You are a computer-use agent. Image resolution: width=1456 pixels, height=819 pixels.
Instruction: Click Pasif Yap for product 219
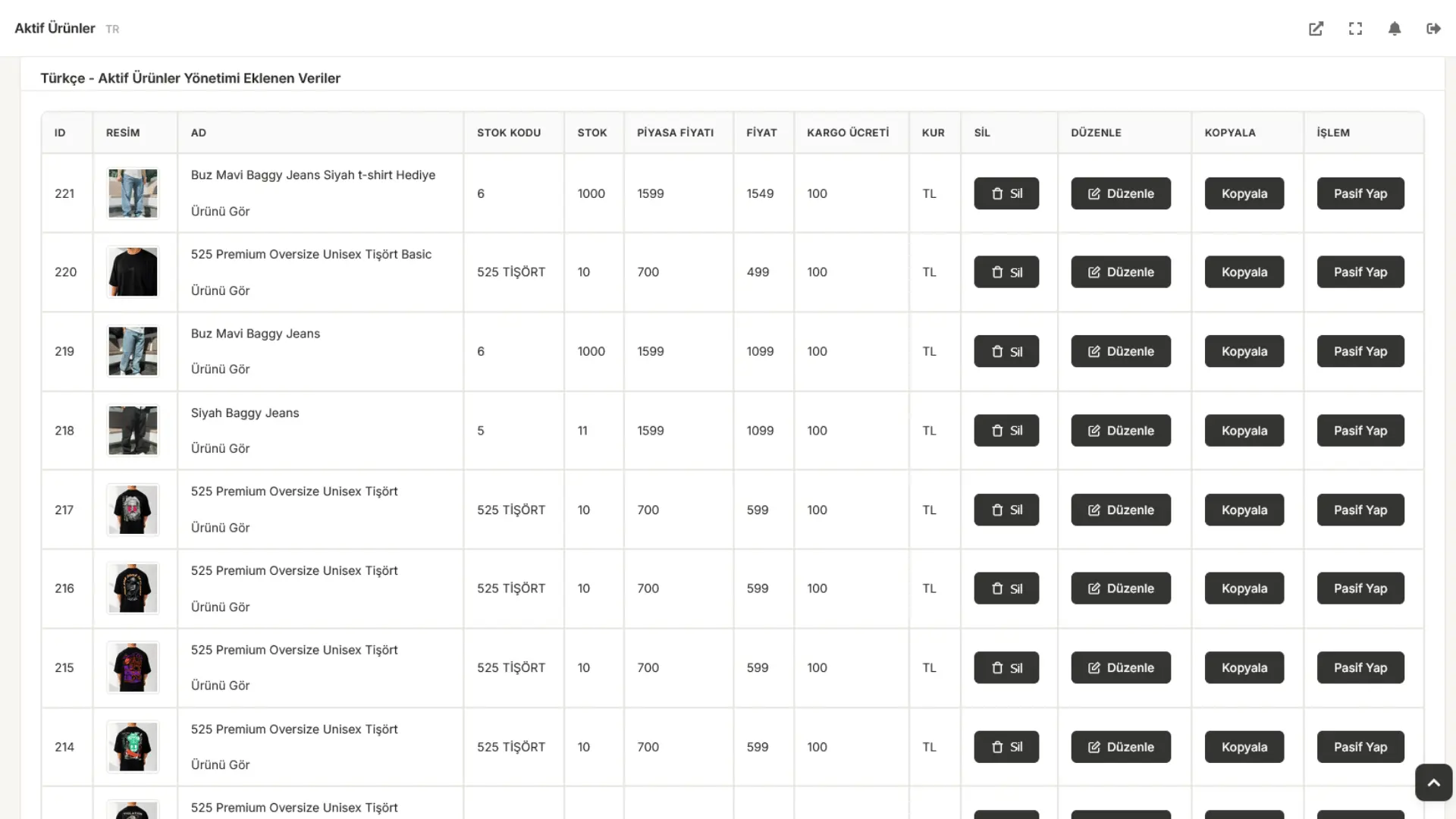pos(1360,352)
